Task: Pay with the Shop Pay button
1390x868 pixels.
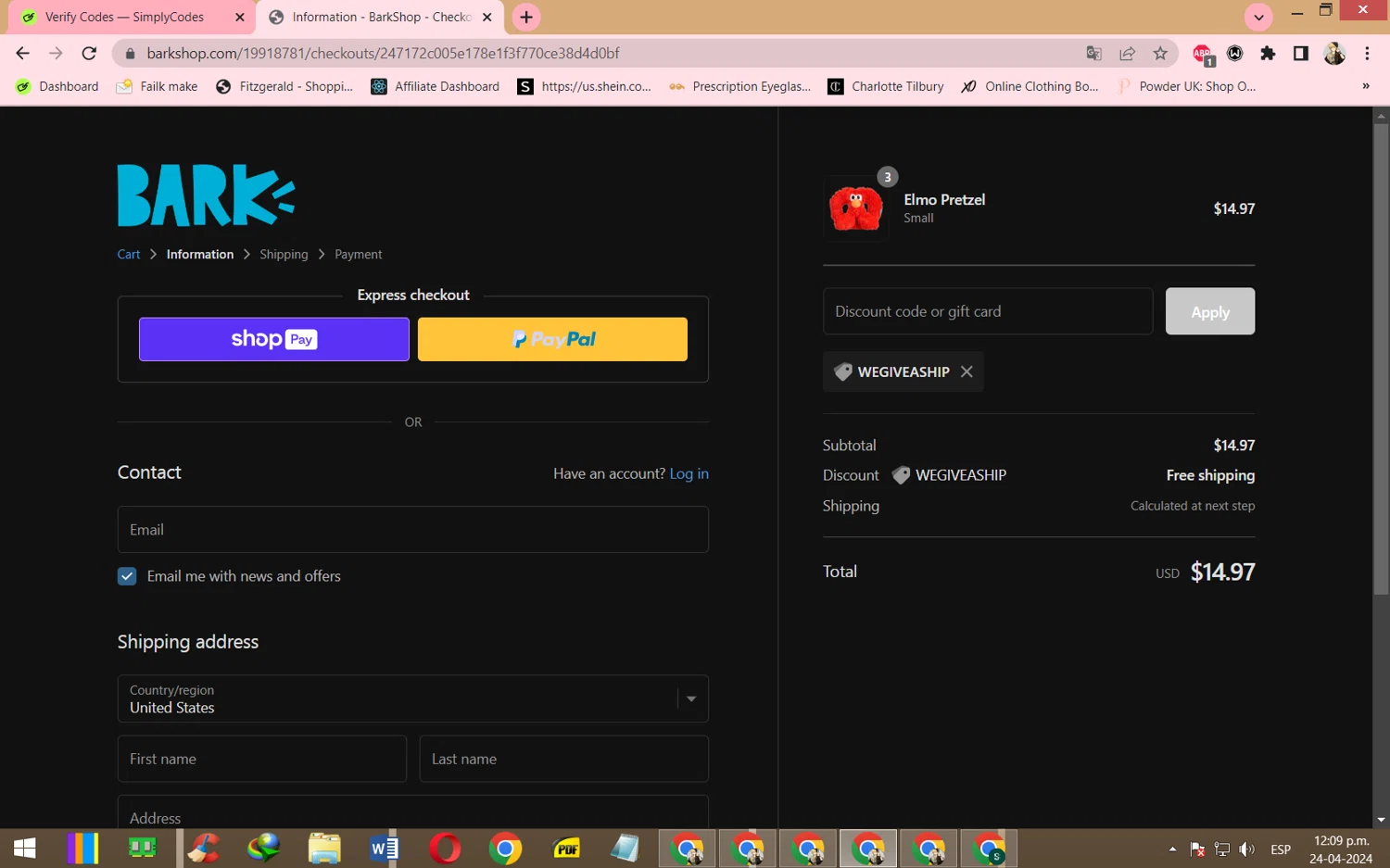Action: pyautogui.click(x=274, y=339)
